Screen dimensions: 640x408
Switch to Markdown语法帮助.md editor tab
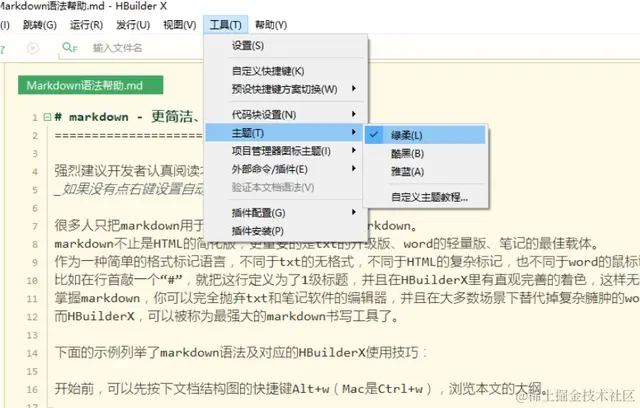pyautogui.click(x=91, y=85)
